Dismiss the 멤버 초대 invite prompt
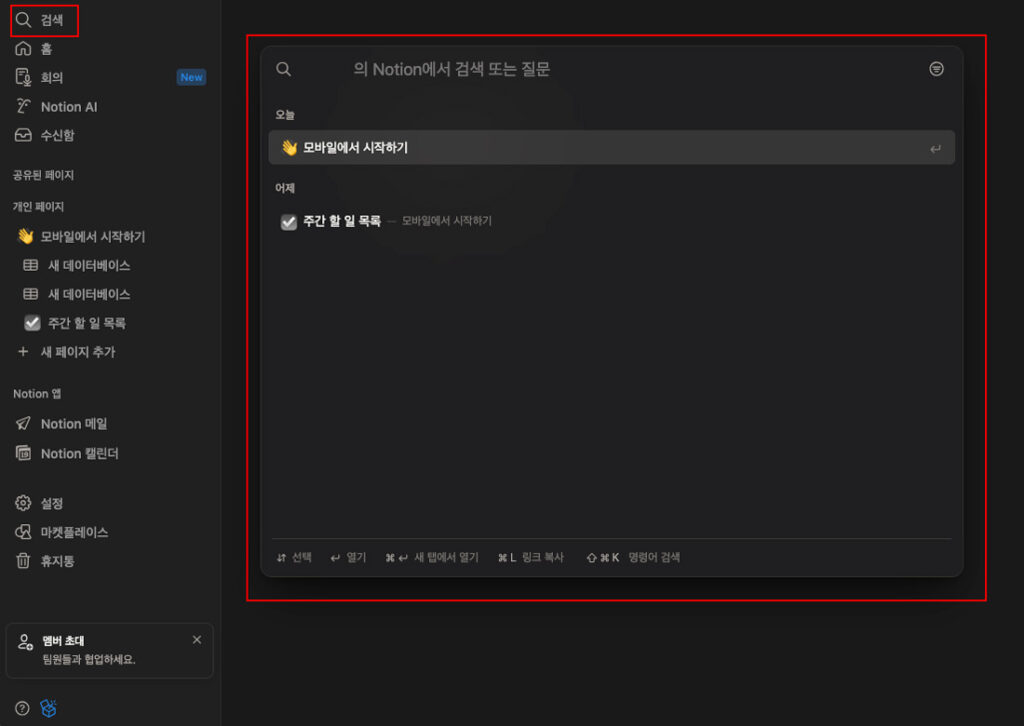The height and width of the screenshot is (726, 1024). tap(197, 639)
